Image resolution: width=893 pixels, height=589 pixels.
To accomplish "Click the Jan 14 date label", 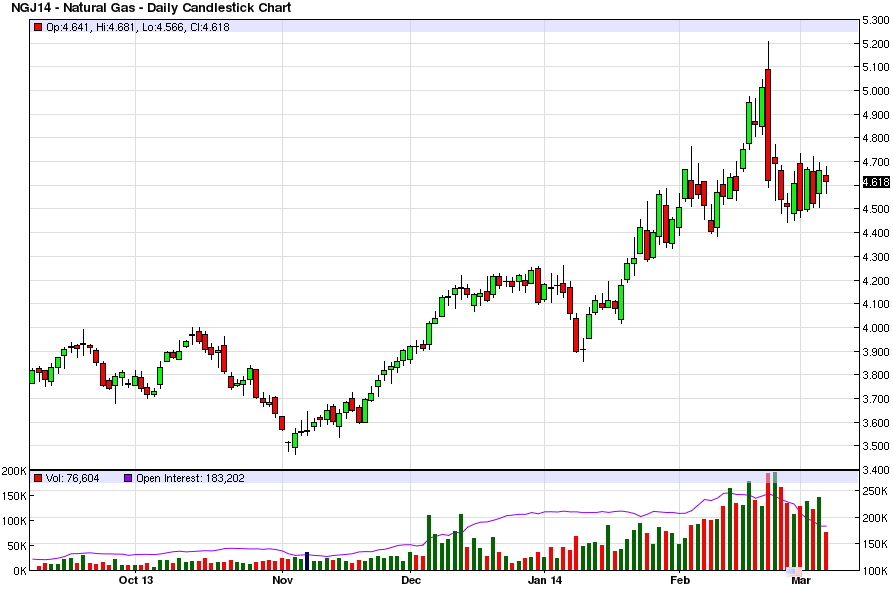I will pyautogui.click(x=544, y=580).
